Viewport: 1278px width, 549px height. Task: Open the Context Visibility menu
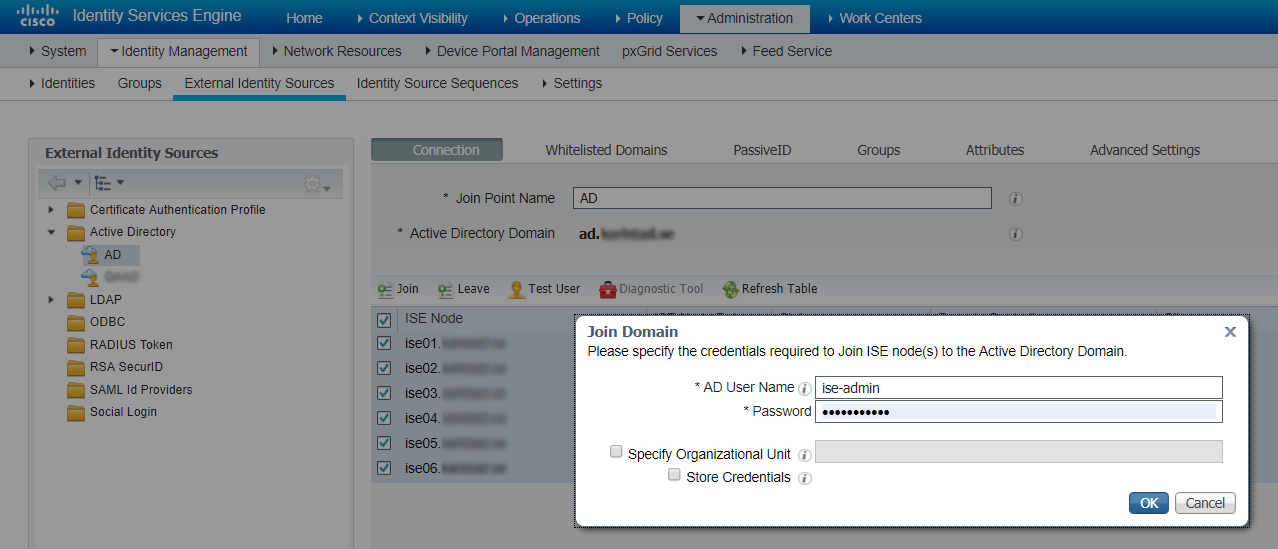(x=411, y=18)
